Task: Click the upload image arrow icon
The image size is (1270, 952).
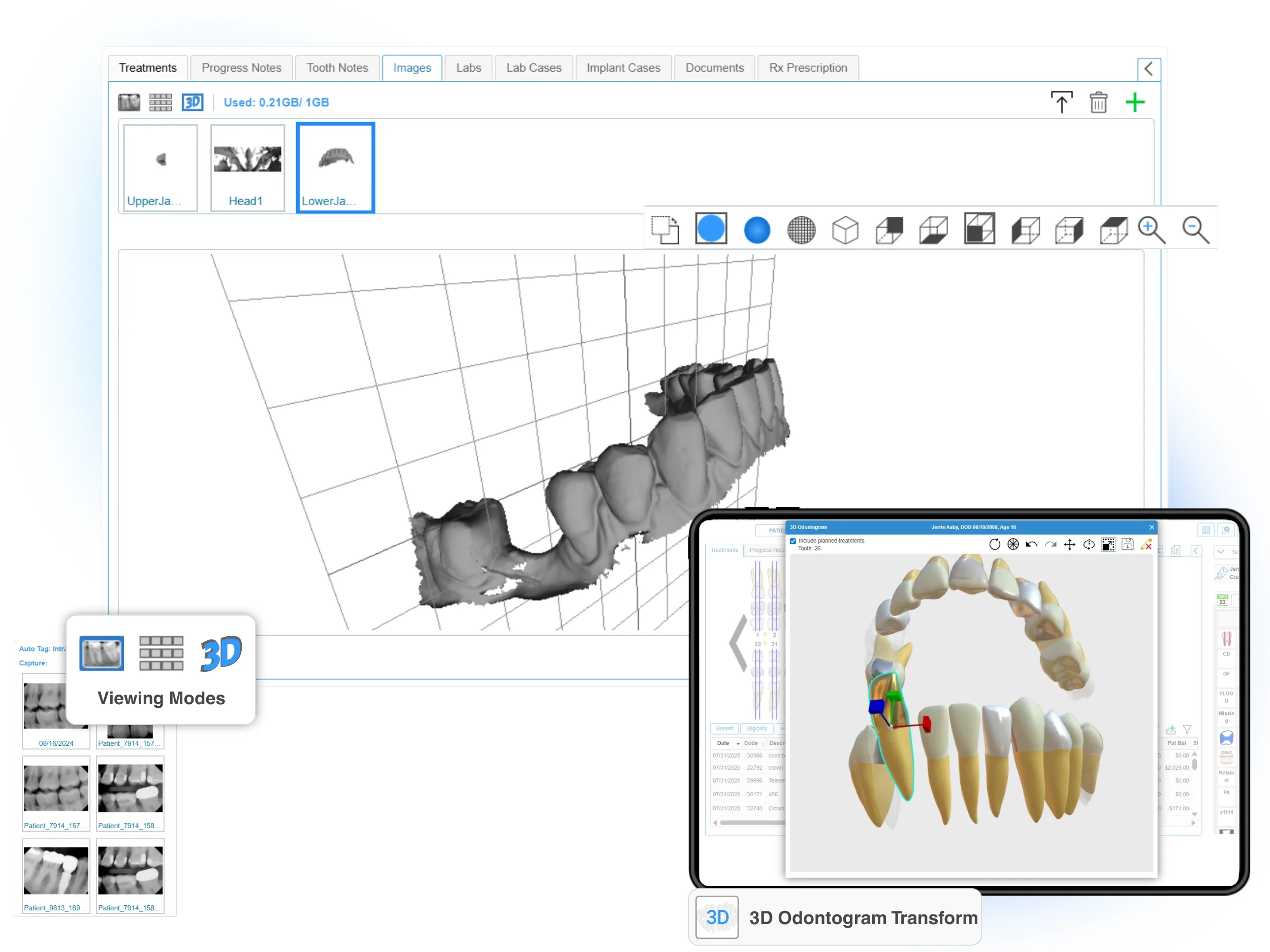Action: point(1061,102)
